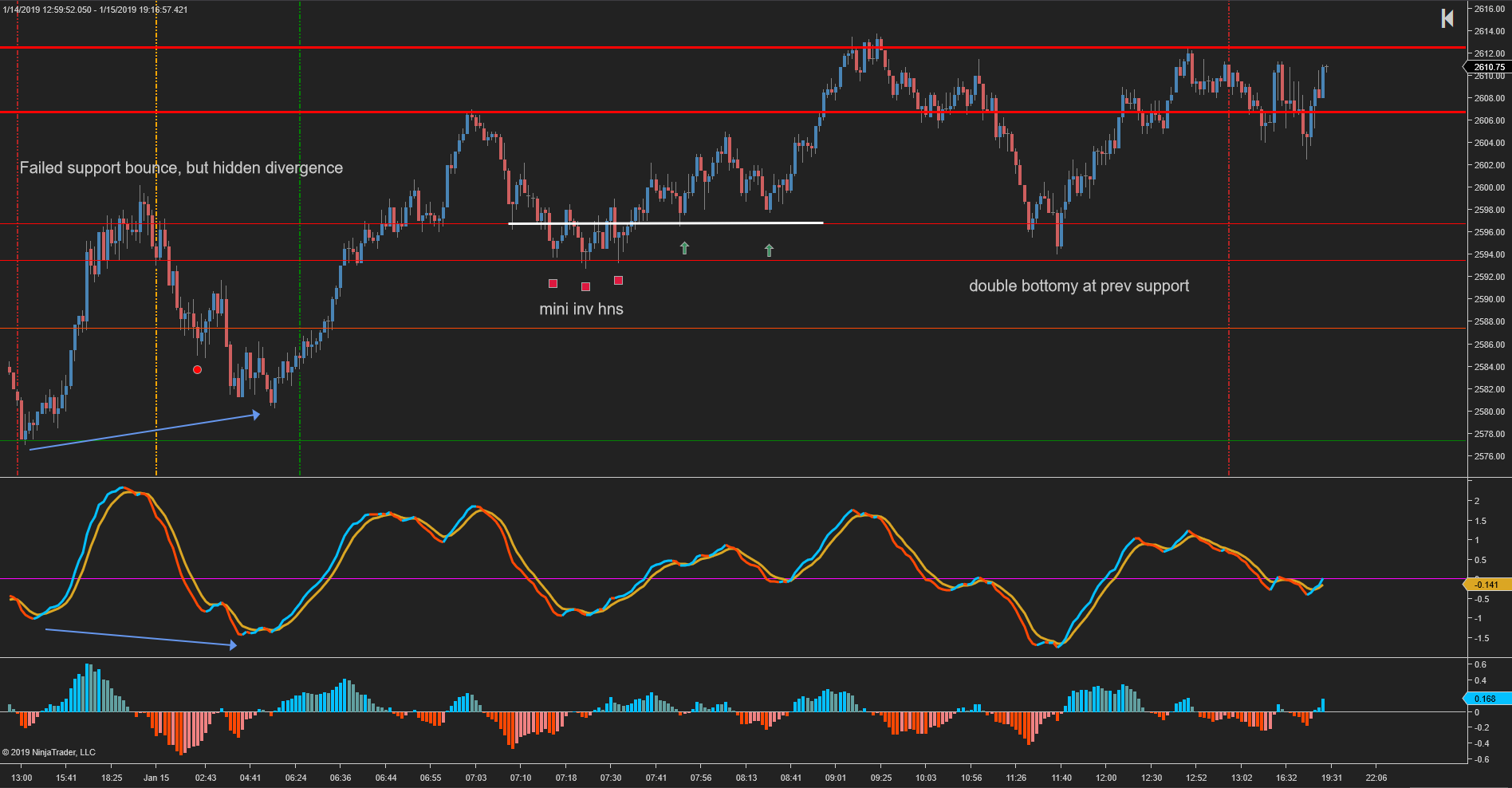This screenshot has width=1512, height=788.
Task: Click the 2576.00 price axis label
Action: click(1490, 456)
